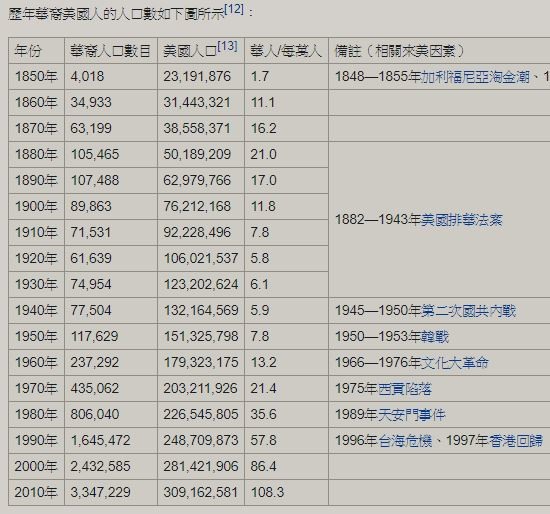
Task: Select the 1910年 year cell
Action: (x=36, y=232)
